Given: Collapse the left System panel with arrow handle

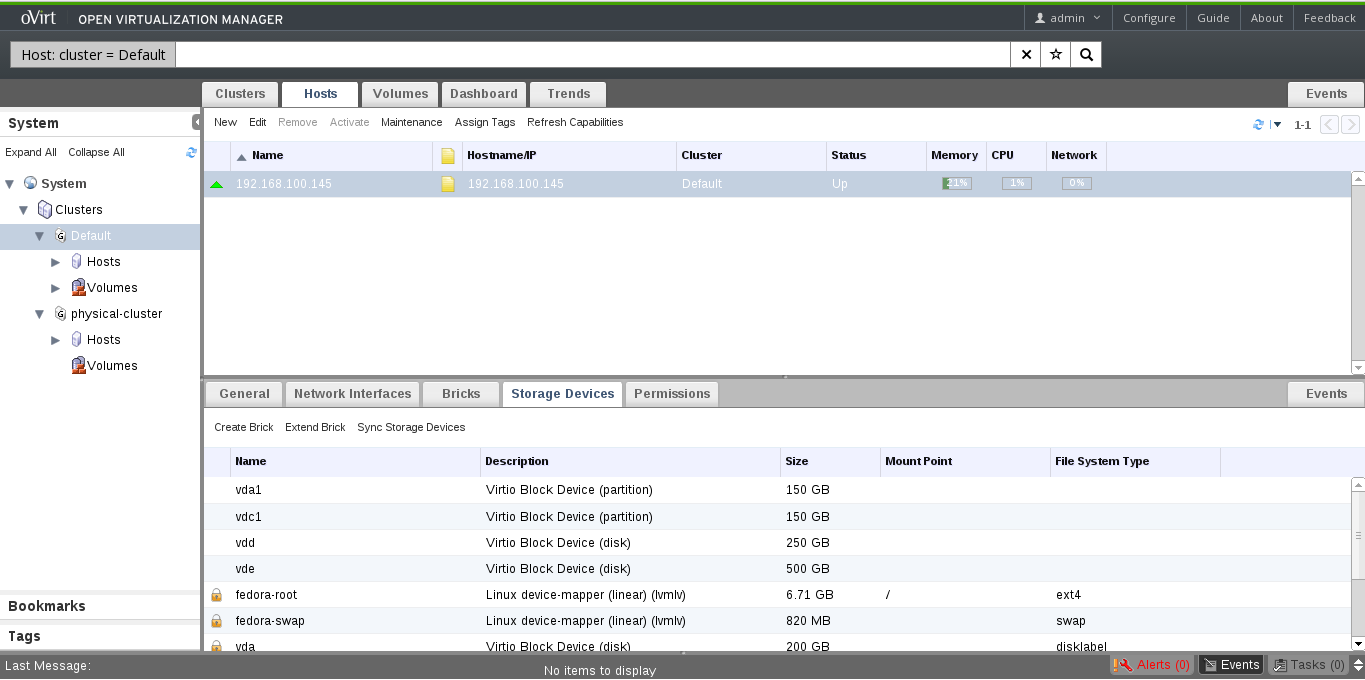Looking at the screenshot, I should pyautogui.click(x=197, y=122).
